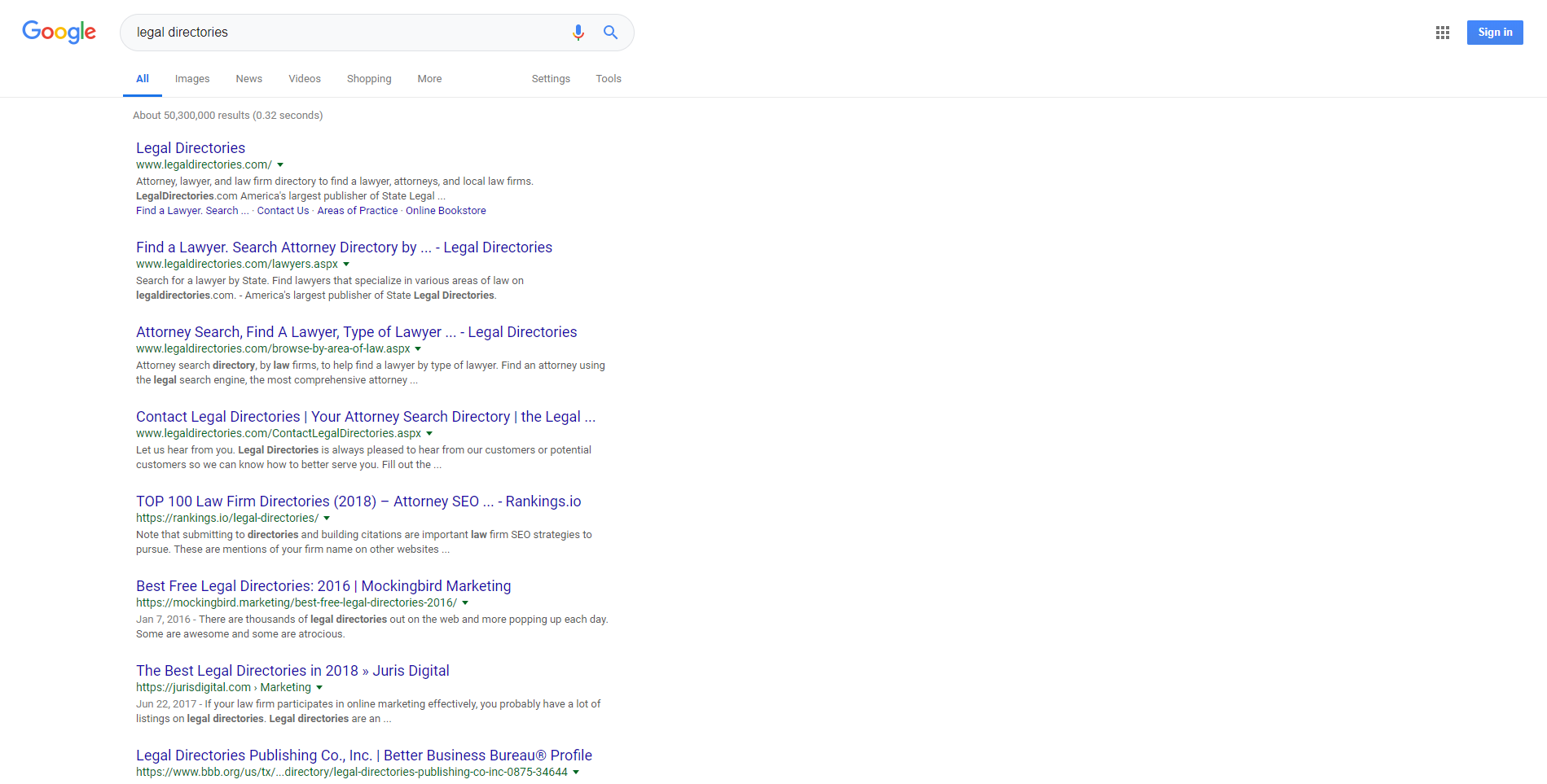Select the All tab
This screenshot has width=1547, height=784.
[x=143, y=79]
